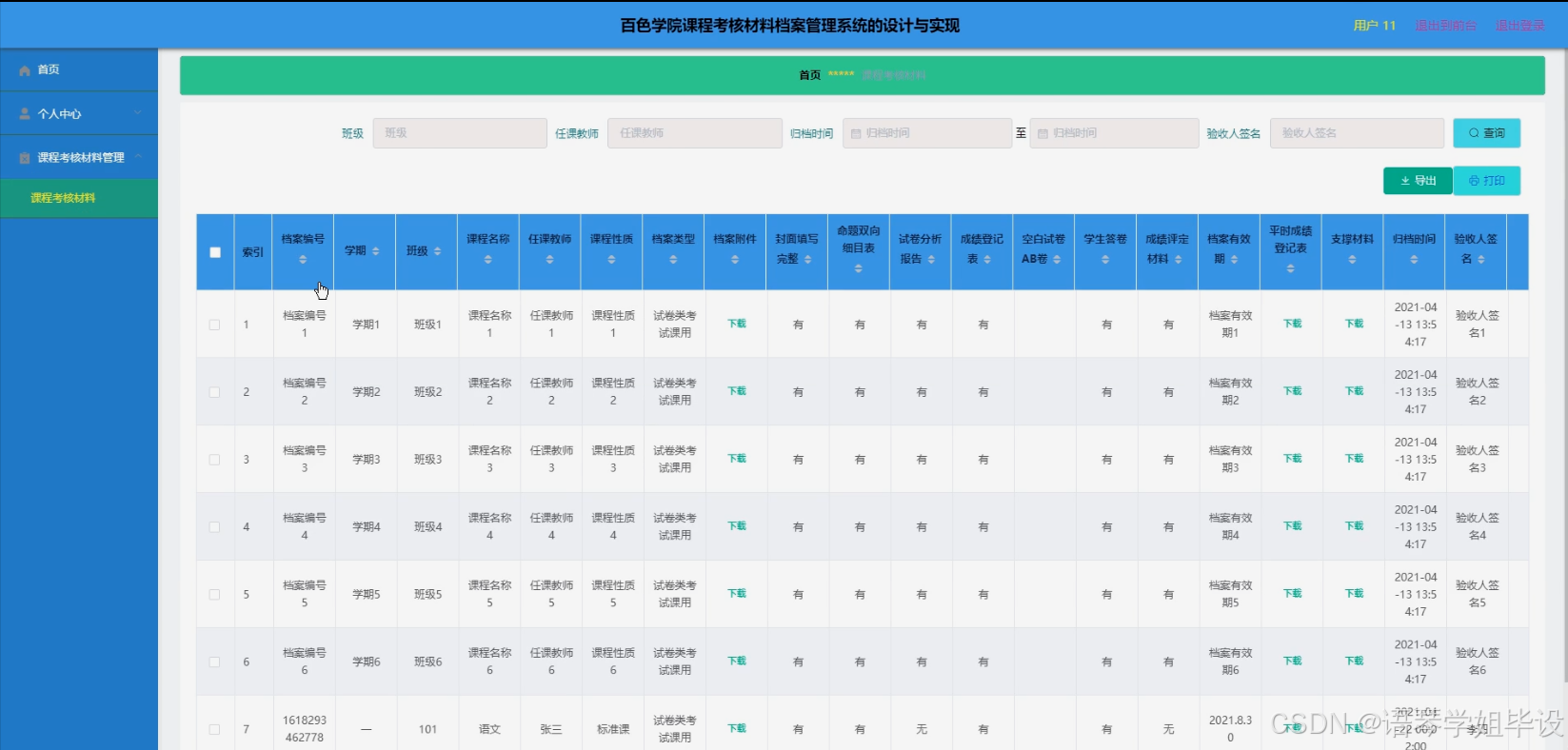Click cell text 张三 in row 7
Screen dimensions: 1568x750
551,730
